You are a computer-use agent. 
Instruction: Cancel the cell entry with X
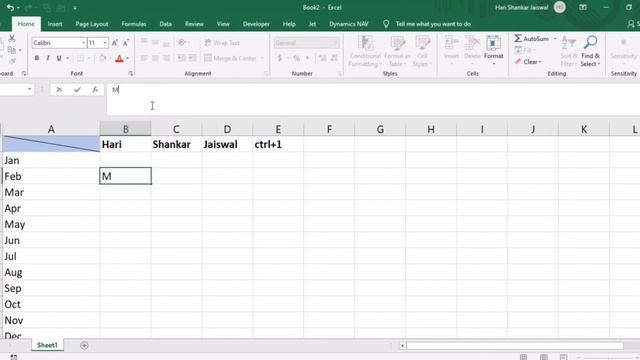pos(59,89)
